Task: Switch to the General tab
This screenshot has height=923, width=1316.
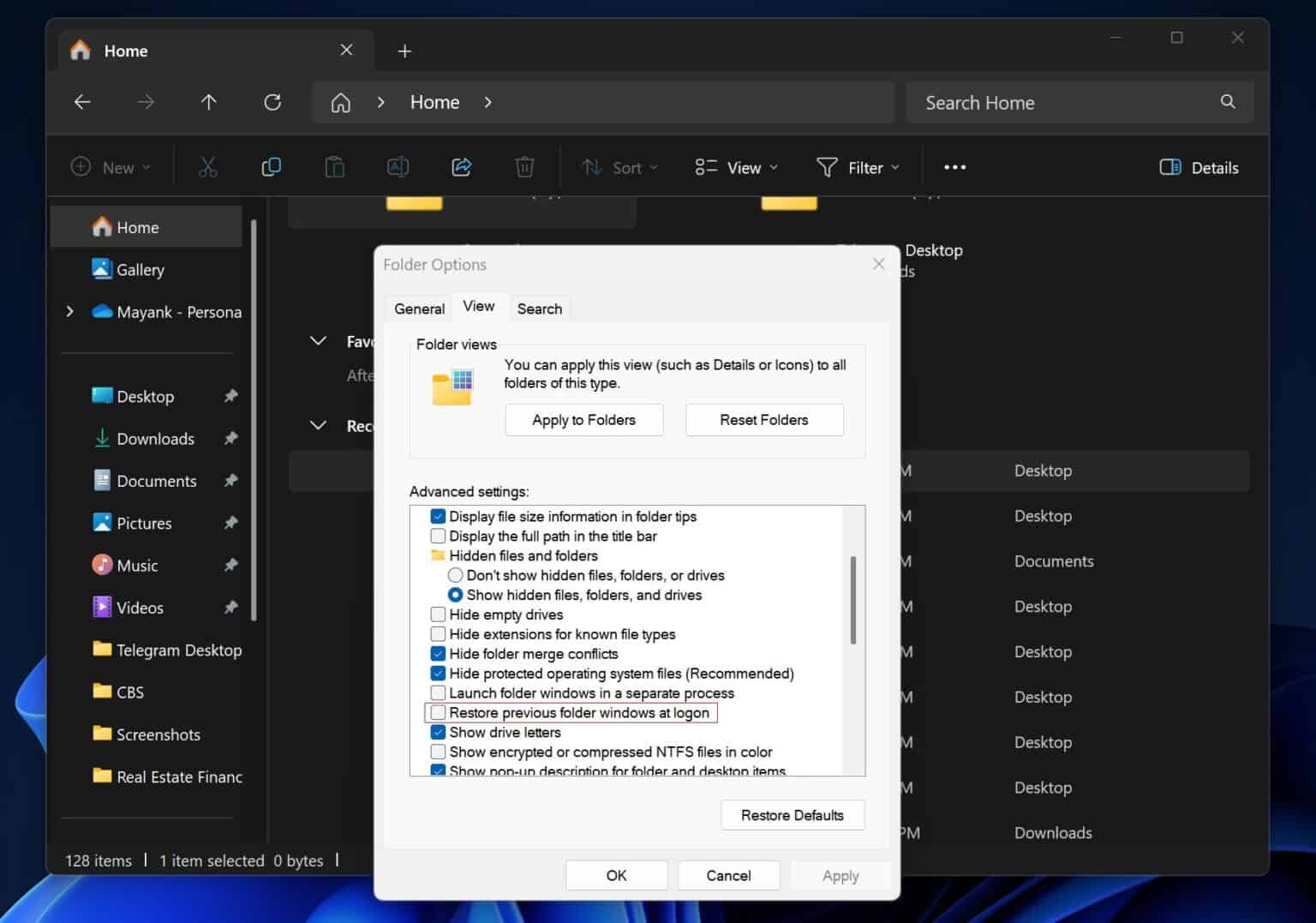Action: click(x=418, y=308)
